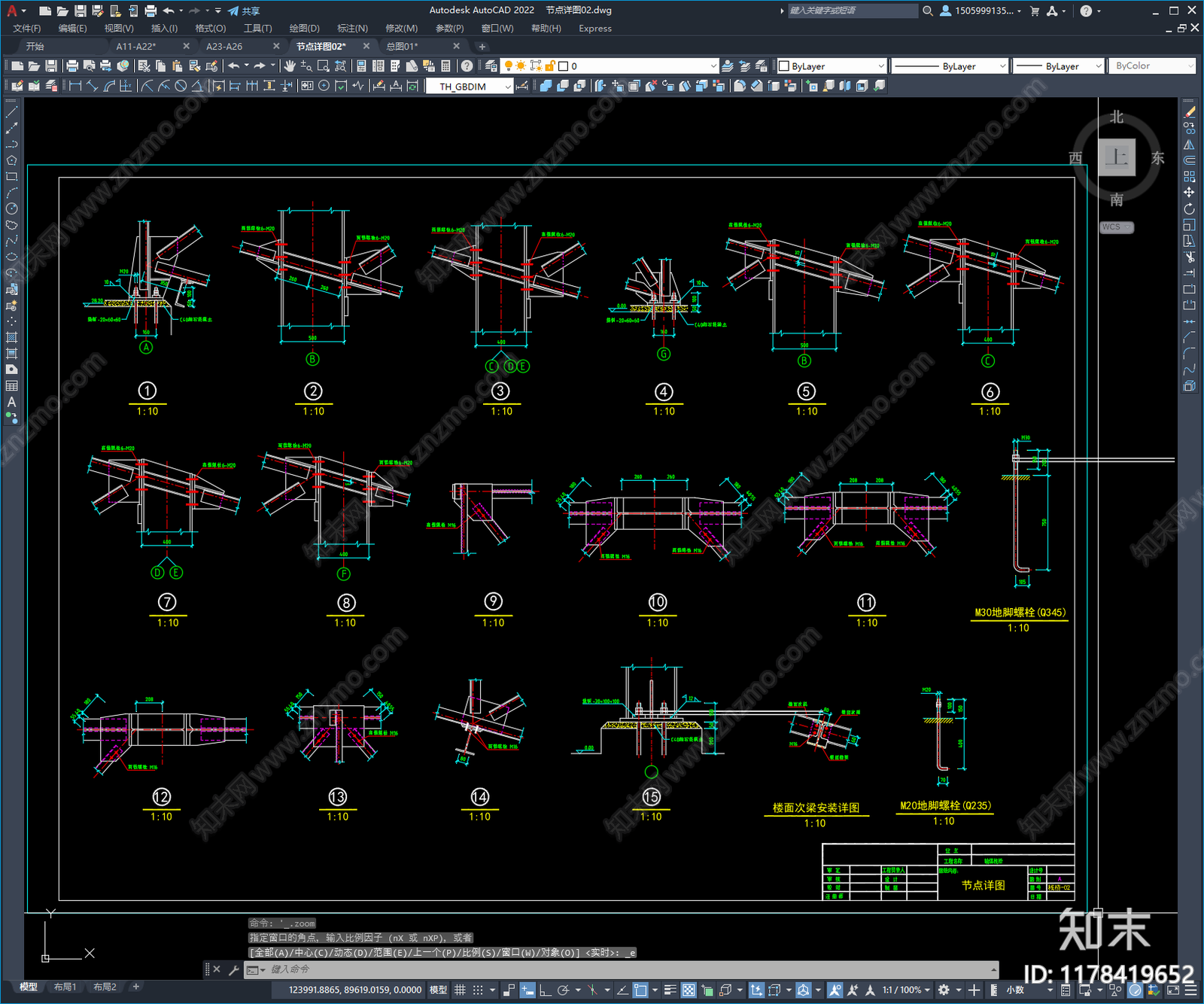The image size is (1204, 1004).
Task: Click the customization gear in status bar
Action: tap(944, 990)
